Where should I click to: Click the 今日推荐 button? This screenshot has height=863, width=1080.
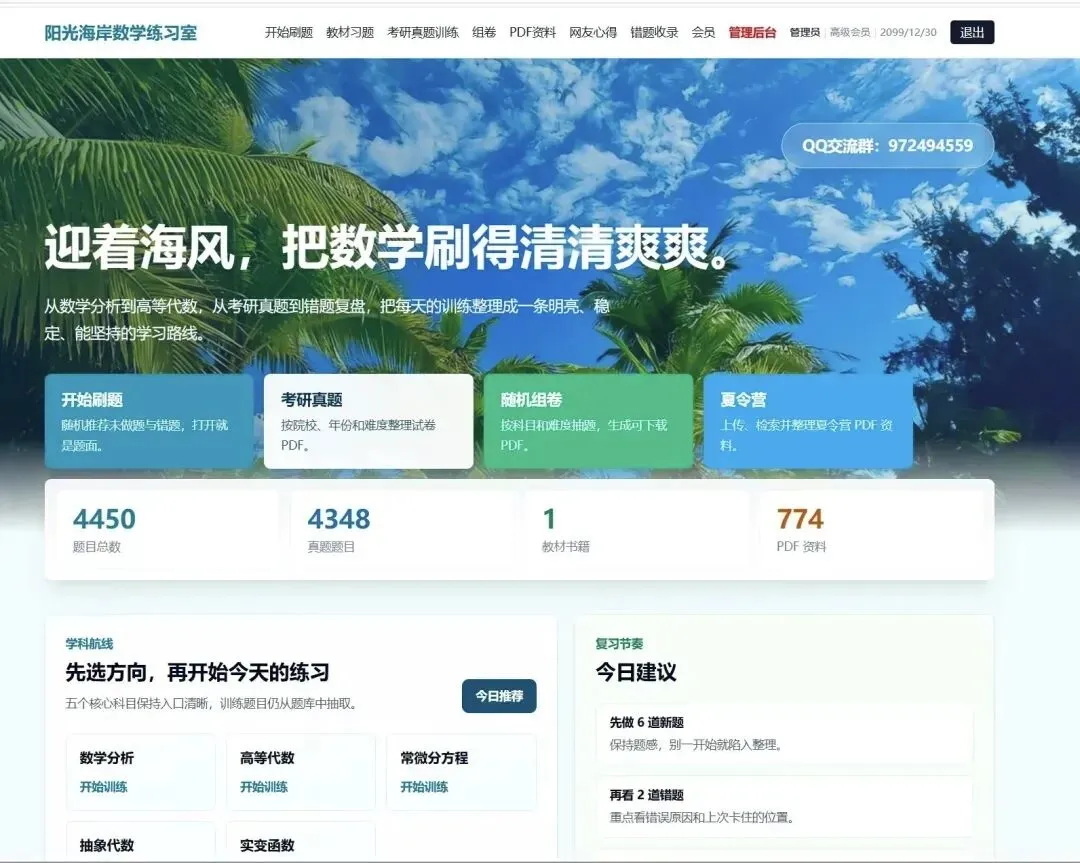(x=499, y=696)
